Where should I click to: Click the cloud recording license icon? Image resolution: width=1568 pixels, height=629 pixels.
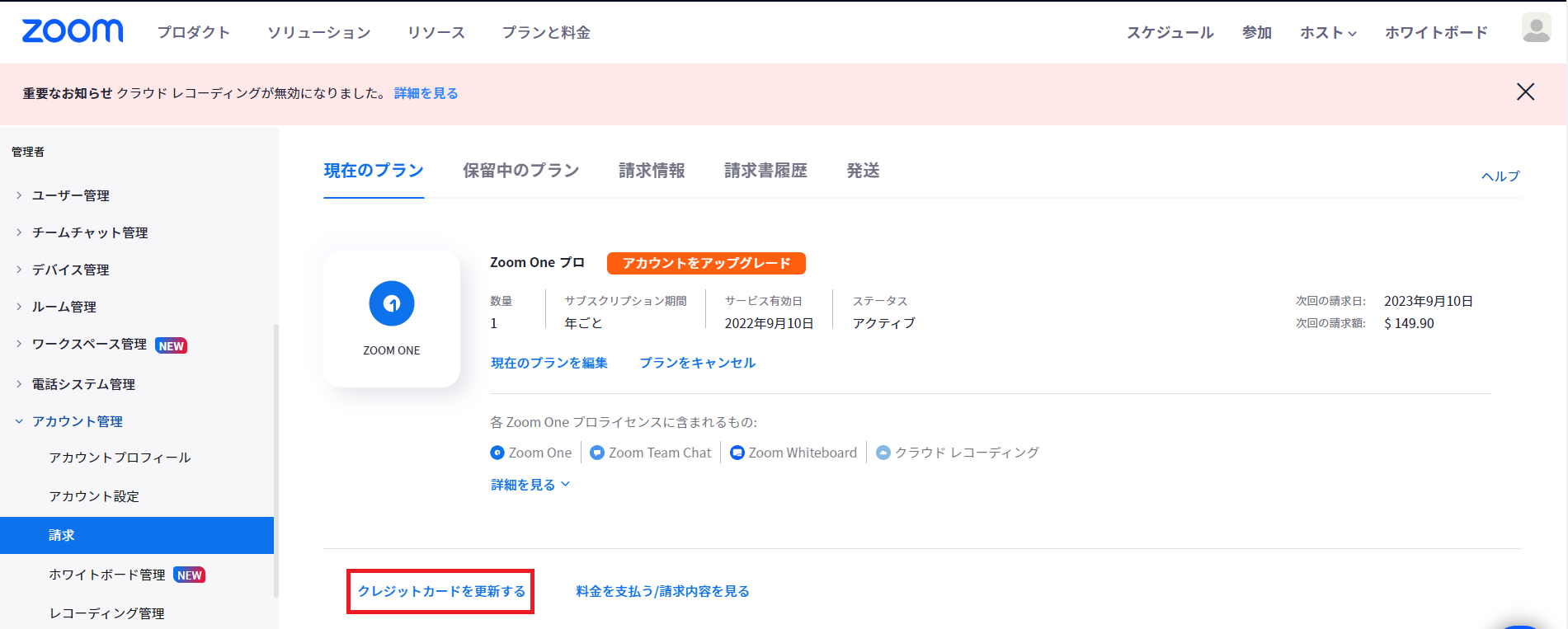883,453
